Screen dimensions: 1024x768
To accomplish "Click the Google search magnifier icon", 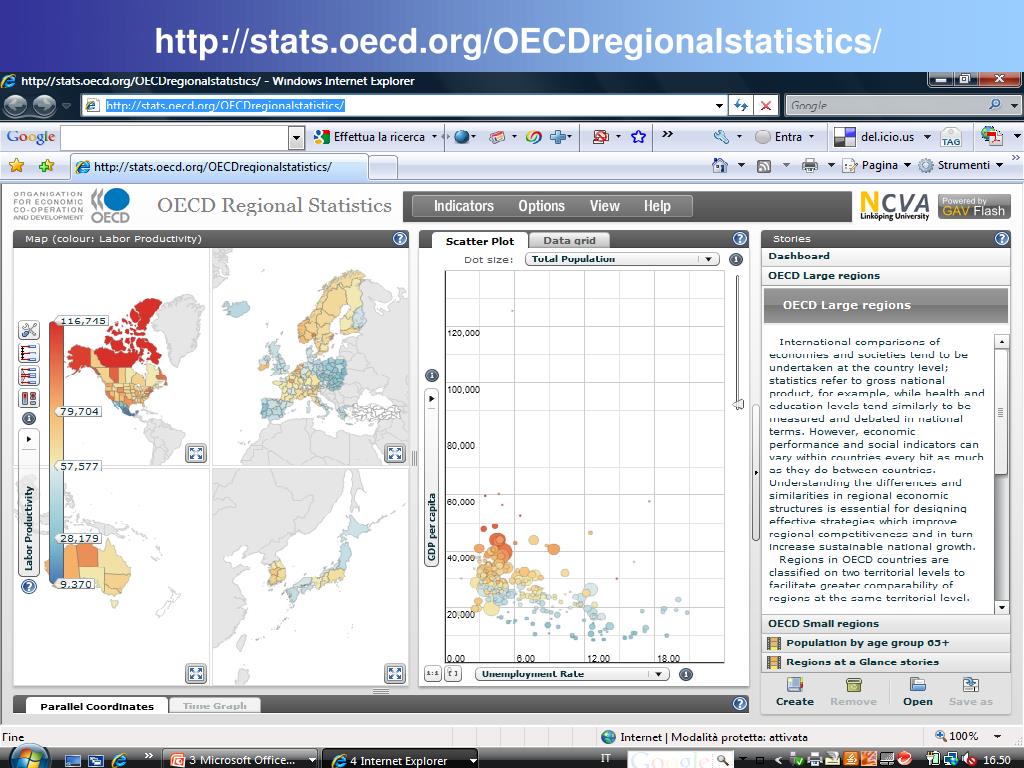I will [995, 104].
